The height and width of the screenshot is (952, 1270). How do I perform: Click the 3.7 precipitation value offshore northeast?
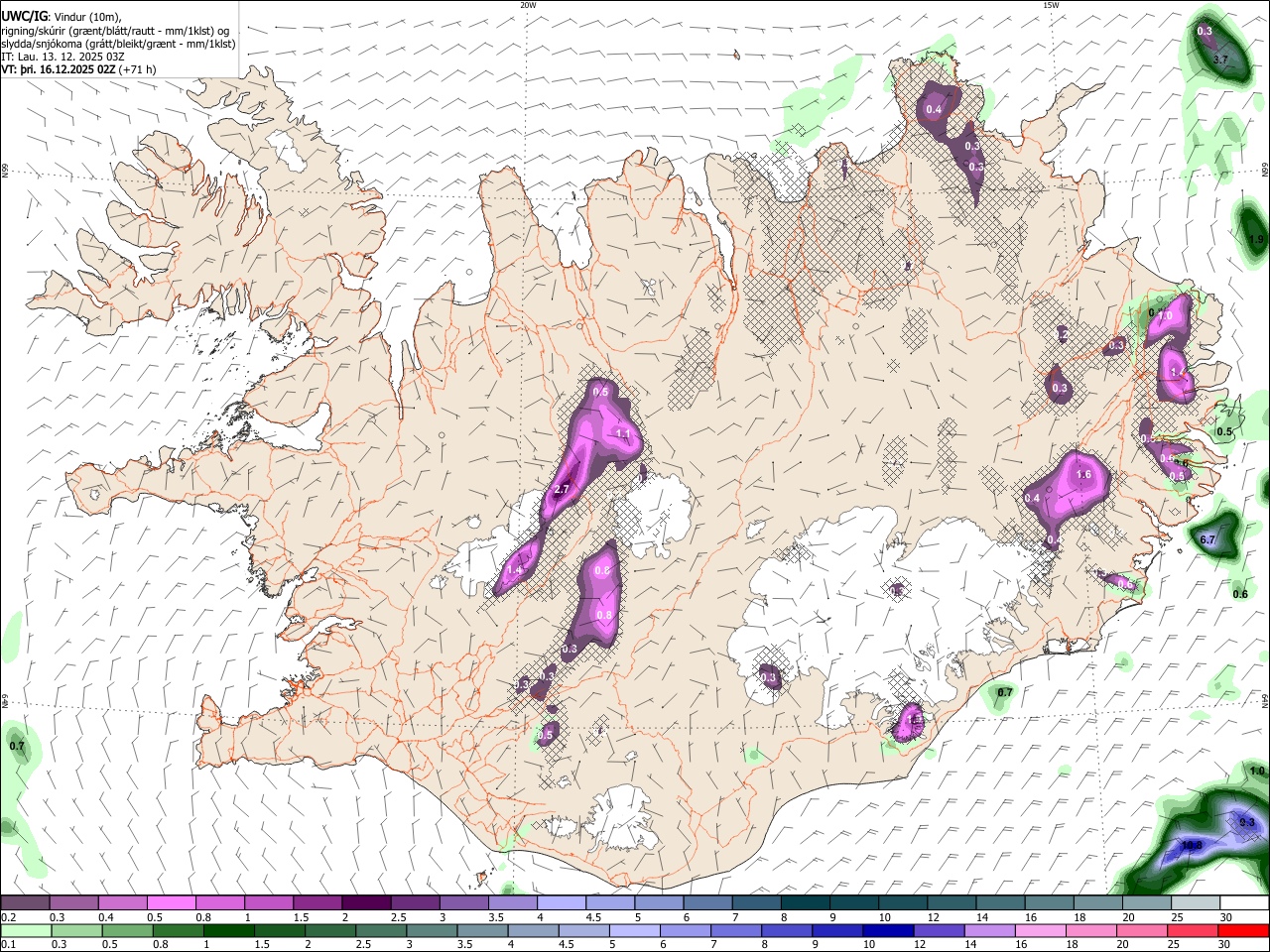pyautogui.click(x=1221, y=59)
